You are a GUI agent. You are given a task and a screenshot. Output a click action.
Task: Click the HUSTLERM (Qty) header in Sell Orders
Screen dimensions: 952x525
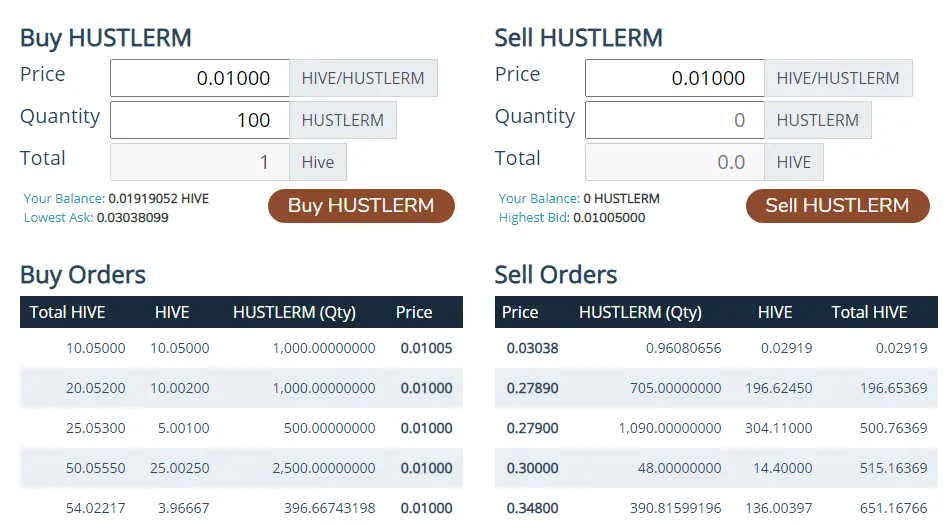click(640, 312)
